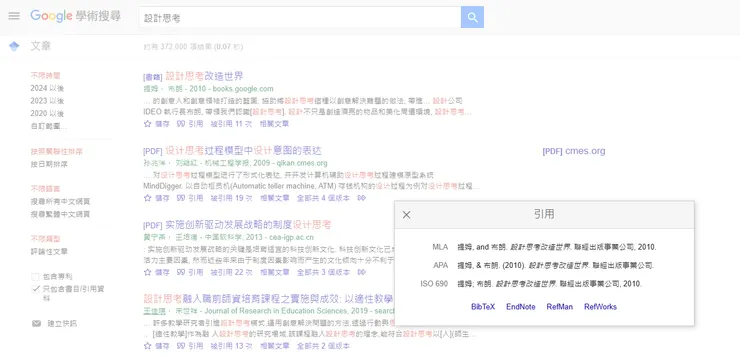Image resolution: width=740 pixels, height=361 pixels.
Task: Filter results to 2020 以後
Action: click(x=47, y=114)
